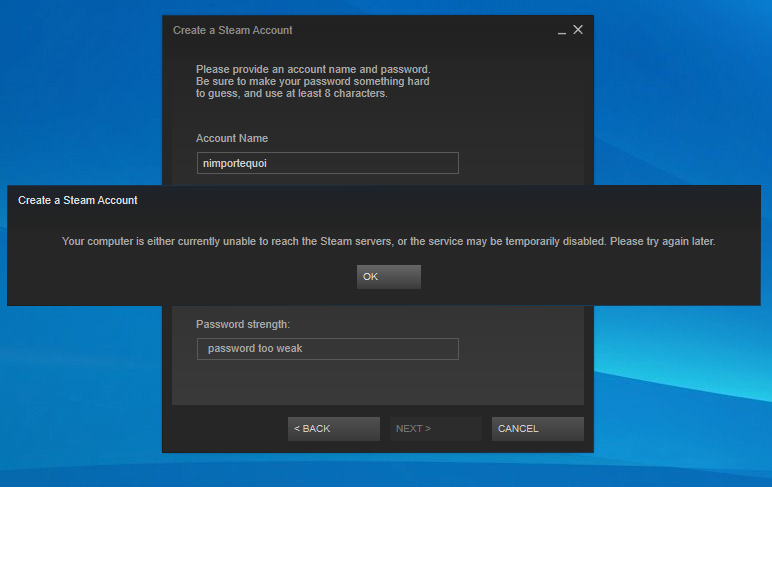
Task: Select the 'password too weak' strength box
Action: tap(327, 349)
